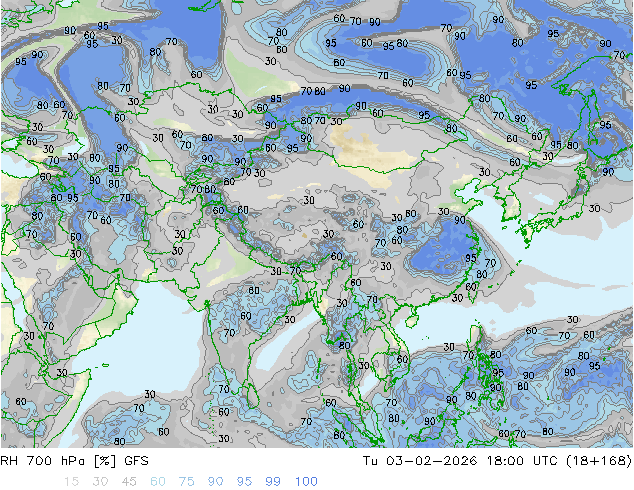Image resolution: width=634 pixels, height=490 pixels.
Task: Click the '18:00 UTC' time label
Action: point(522,460)
